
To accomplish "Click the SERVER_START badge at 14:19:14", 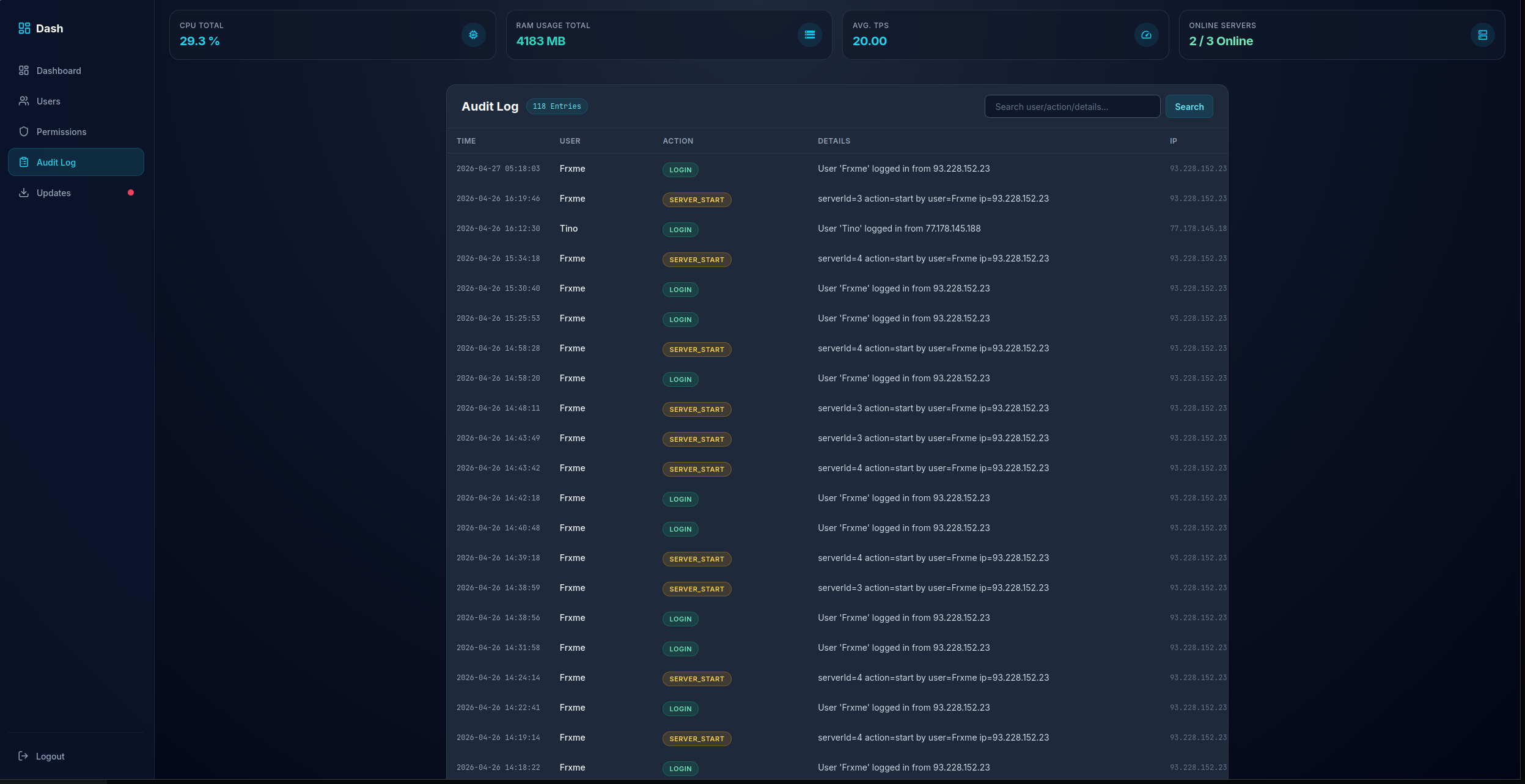I will click(697, 739).
